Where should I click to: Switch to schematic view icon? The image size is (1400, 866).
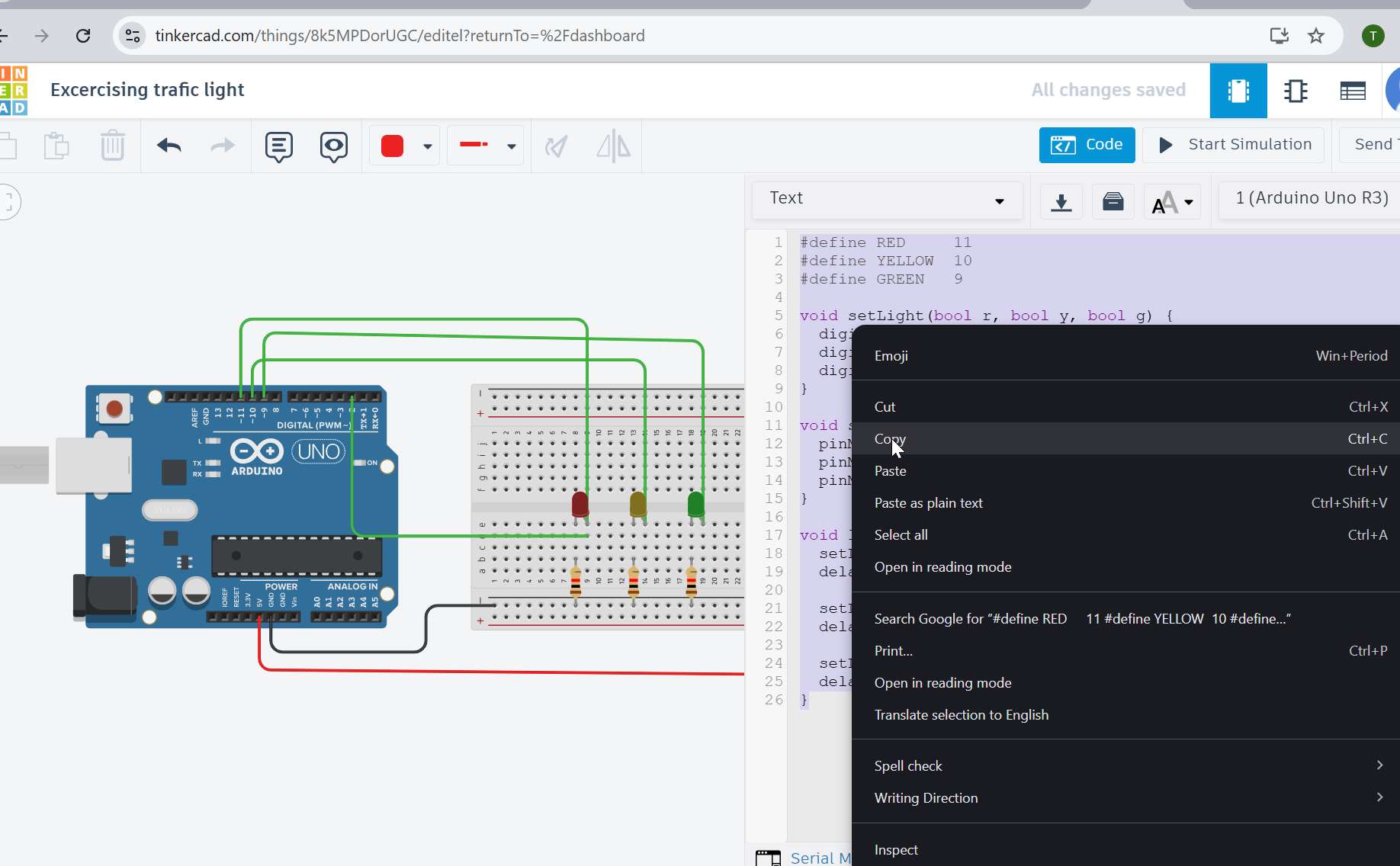click(x=1295, y=91)
